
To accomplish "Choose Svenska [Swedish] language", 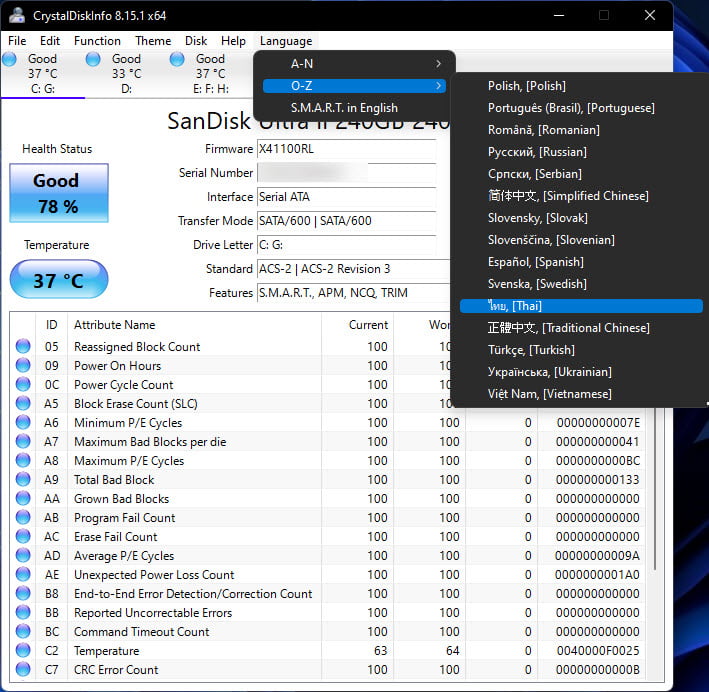I will 581,284.
